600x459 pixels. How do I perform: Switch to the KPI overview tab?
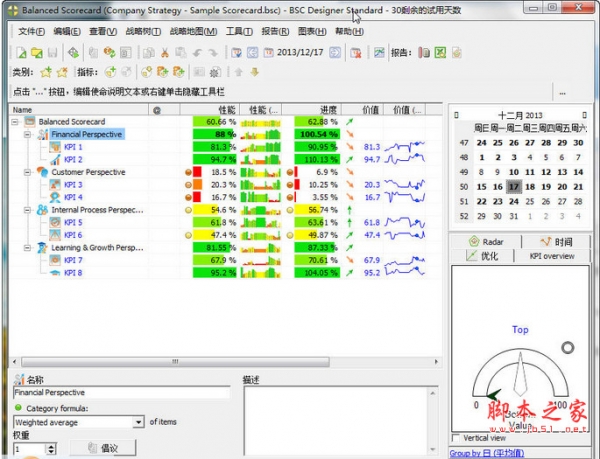point(552,256)
